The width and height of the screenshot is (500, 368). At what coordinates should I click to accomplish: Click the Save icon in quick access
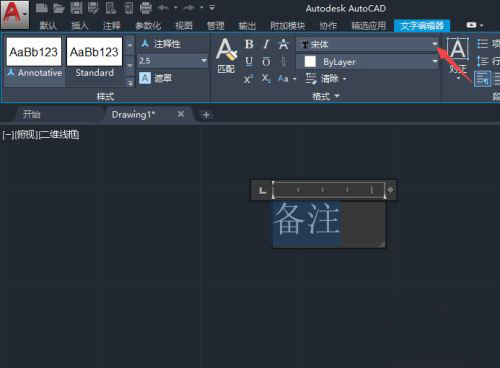pyautogui.click(x=76, y=8)
